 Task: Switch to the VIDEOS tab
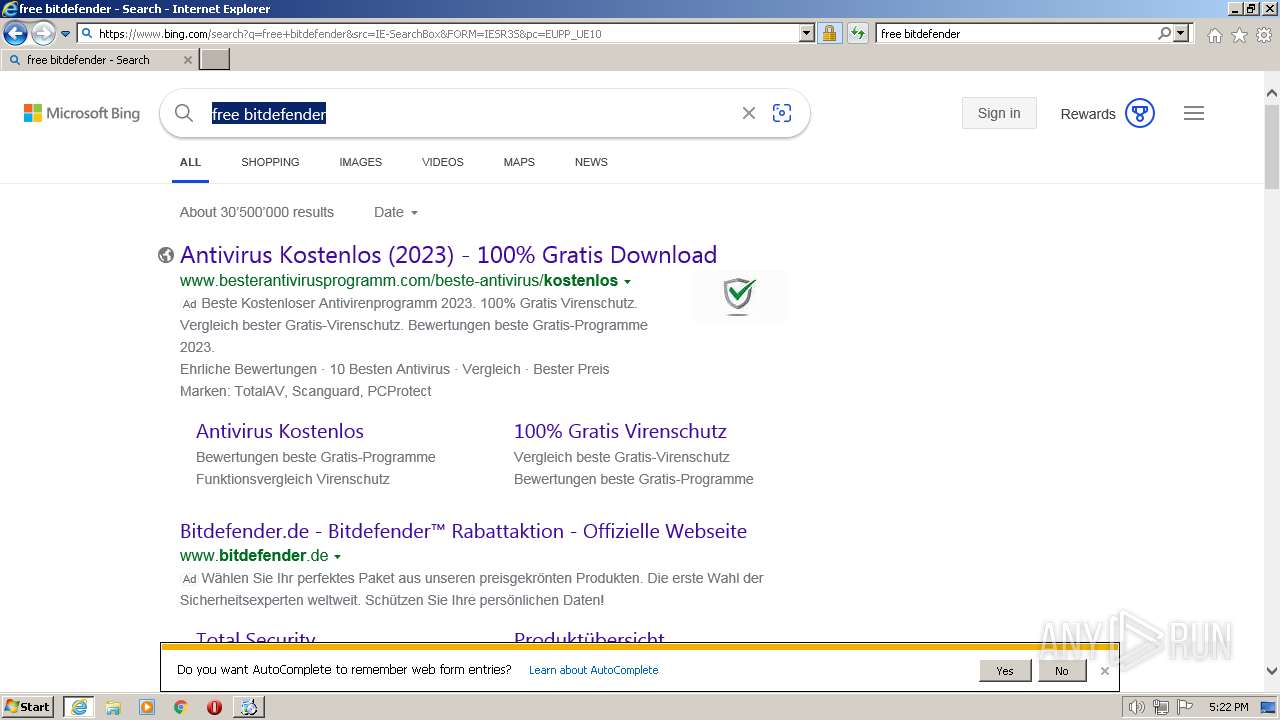[x=442, y=162]
